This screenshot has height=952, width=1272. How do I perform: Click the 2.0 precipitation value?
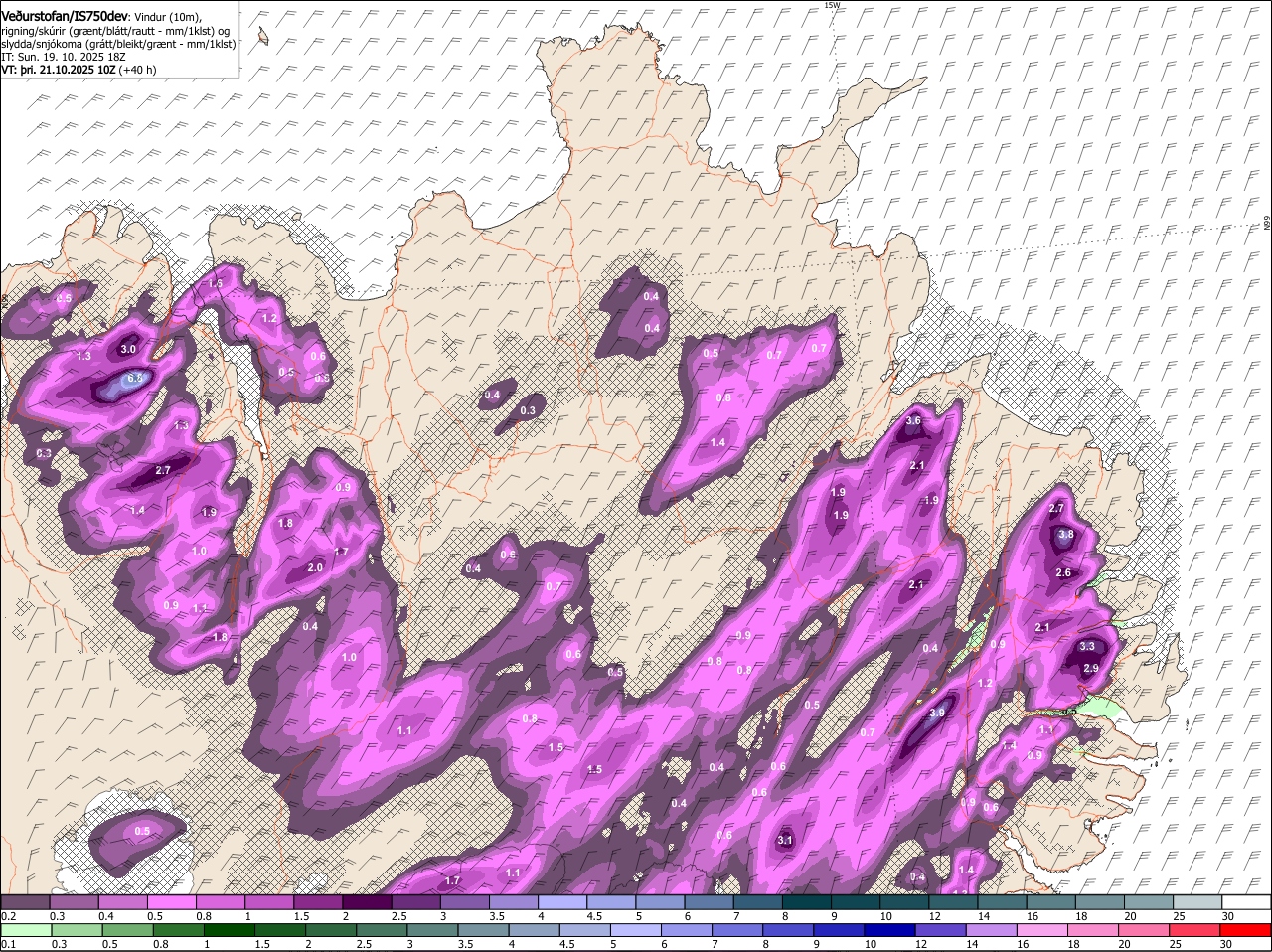point(315,568)
